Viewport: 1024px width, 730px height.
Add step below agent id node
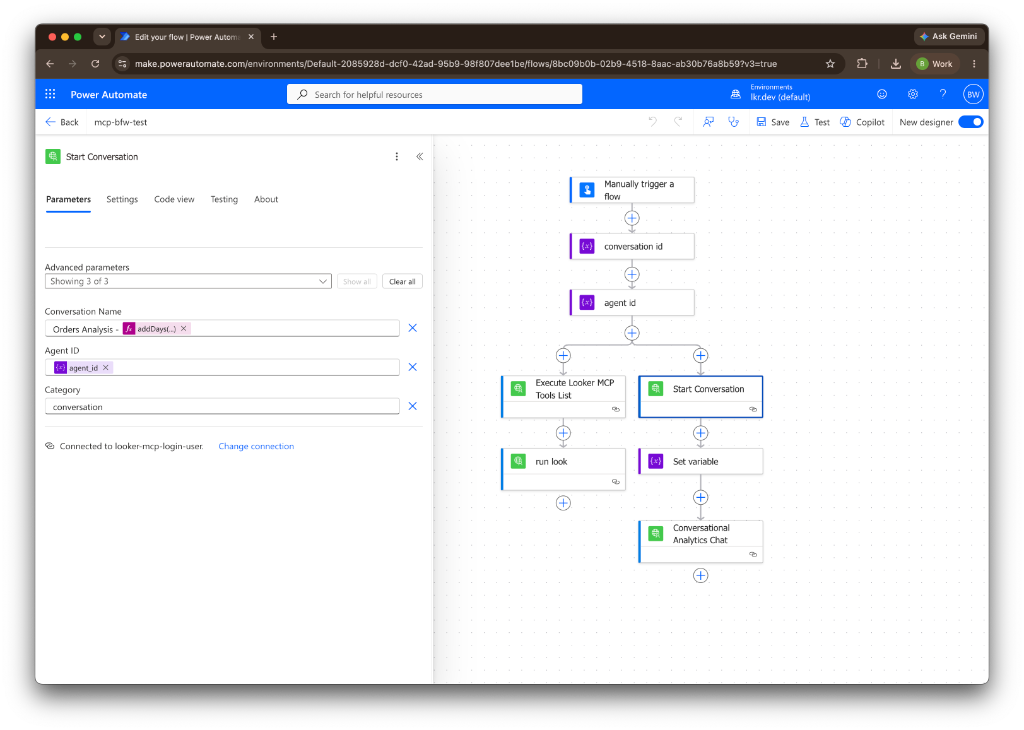632,333
